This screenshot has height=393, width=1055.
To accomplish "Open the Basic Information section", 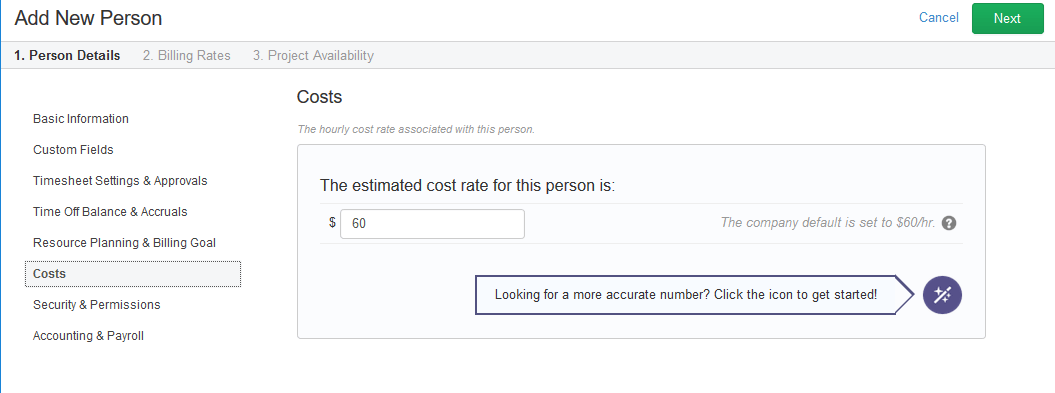I will pos(81,118).
